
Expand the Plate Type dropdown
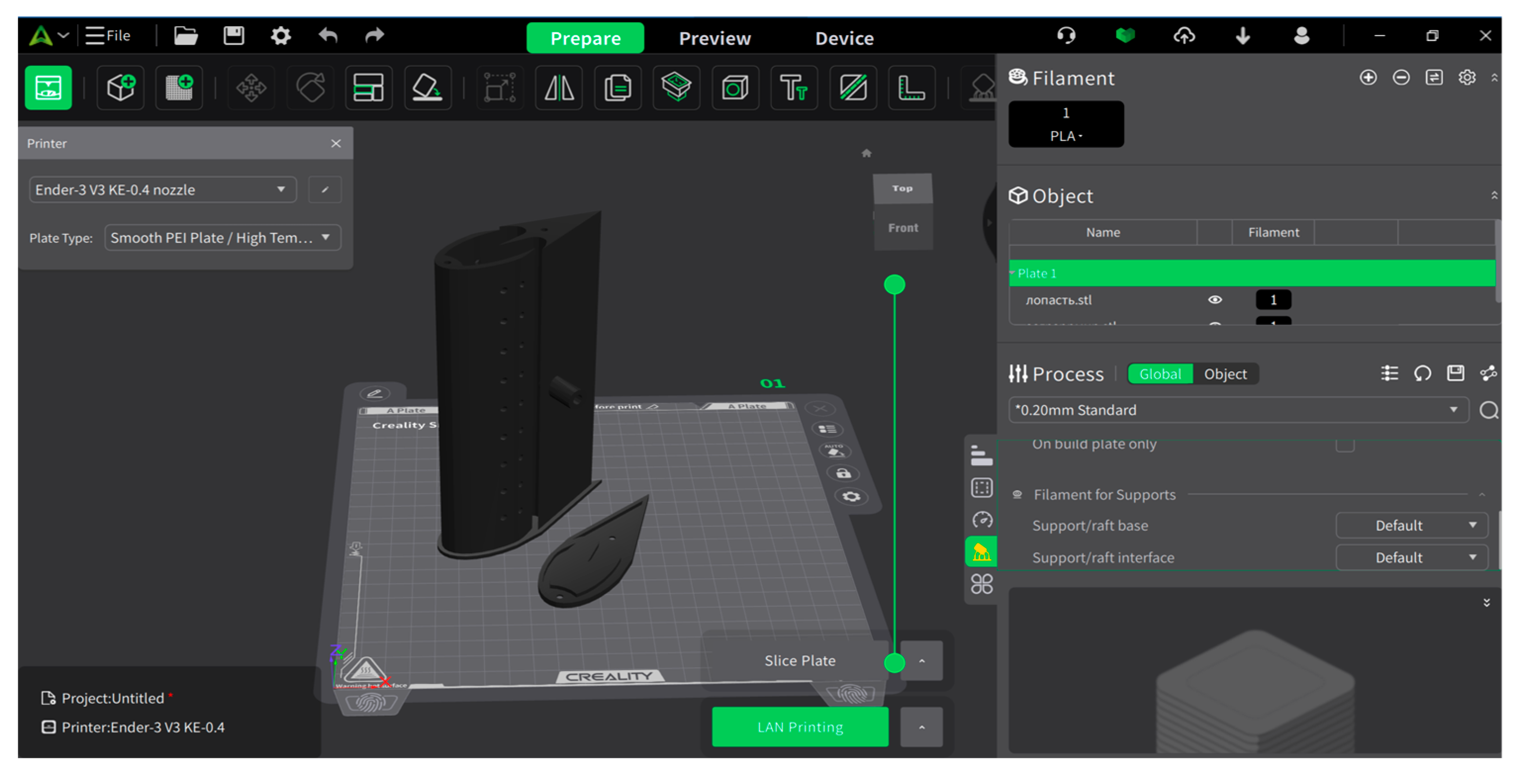pos(222,238)
